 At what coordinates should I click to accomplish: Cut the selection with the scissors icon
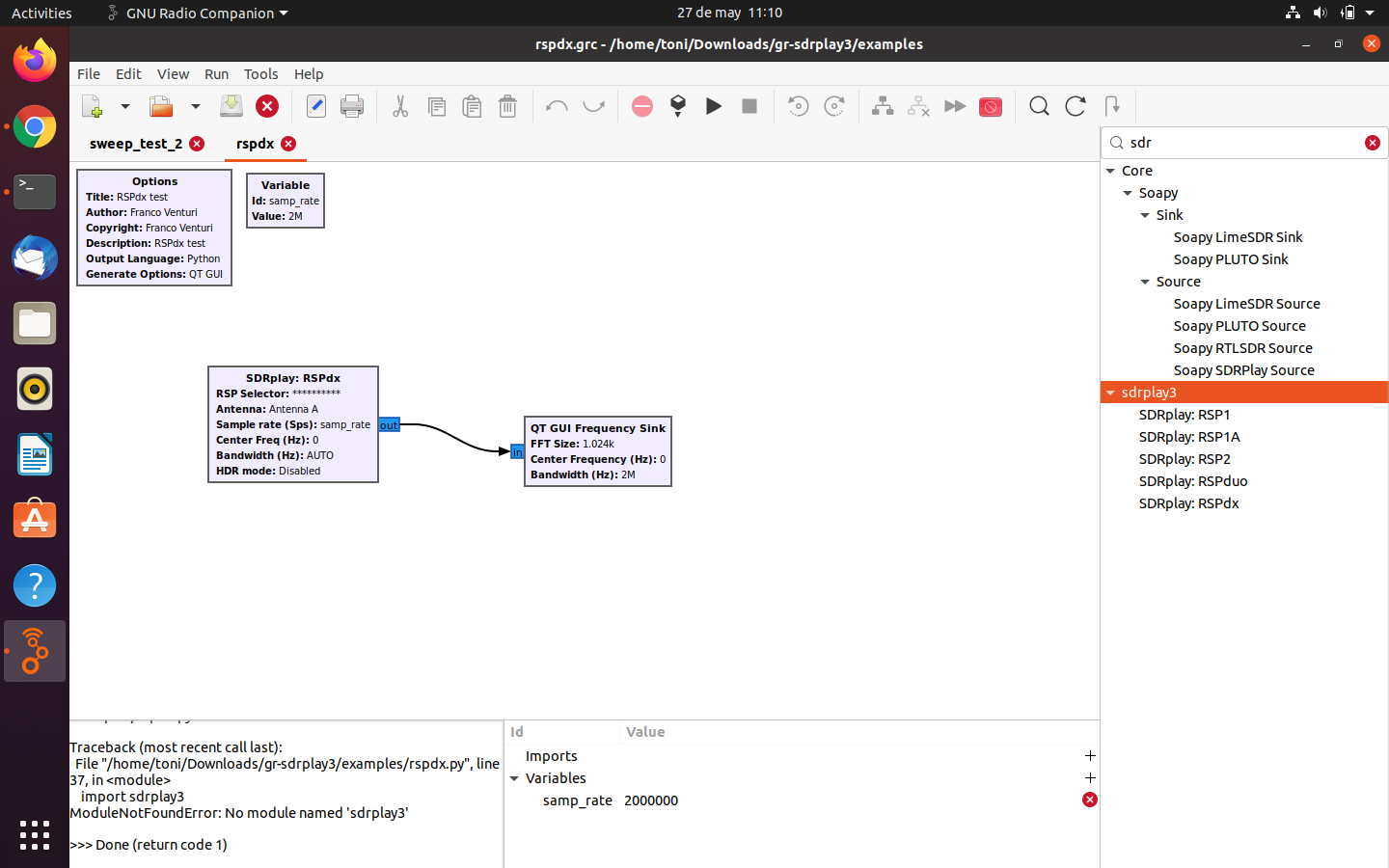click(400, 106)
